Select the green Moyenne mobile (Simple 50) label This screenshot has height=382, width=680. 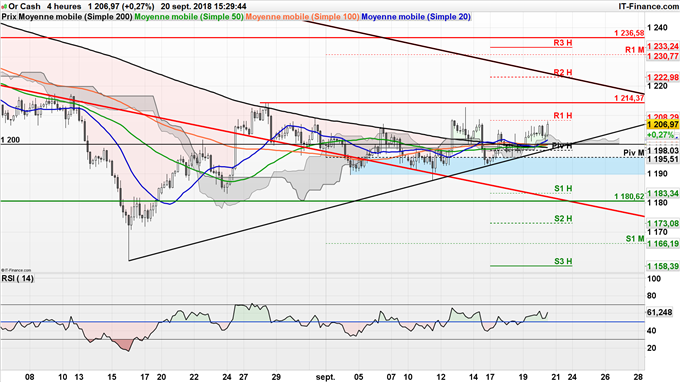189,17
